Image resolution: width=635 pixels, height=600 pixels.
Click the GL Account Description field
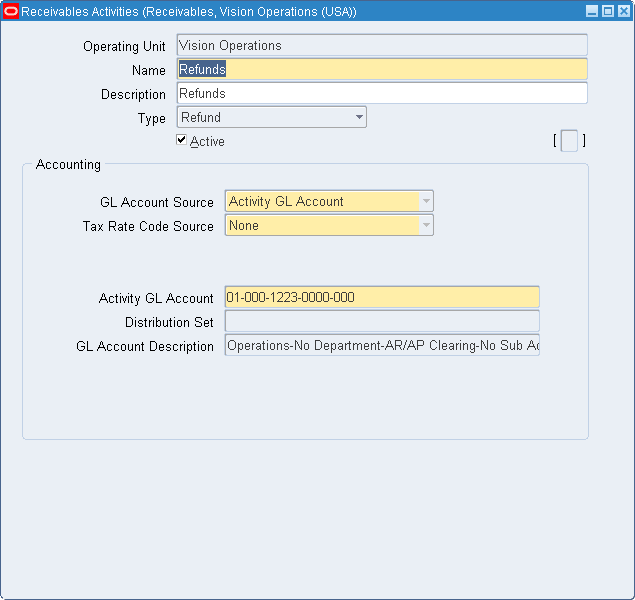pos(382,345)
